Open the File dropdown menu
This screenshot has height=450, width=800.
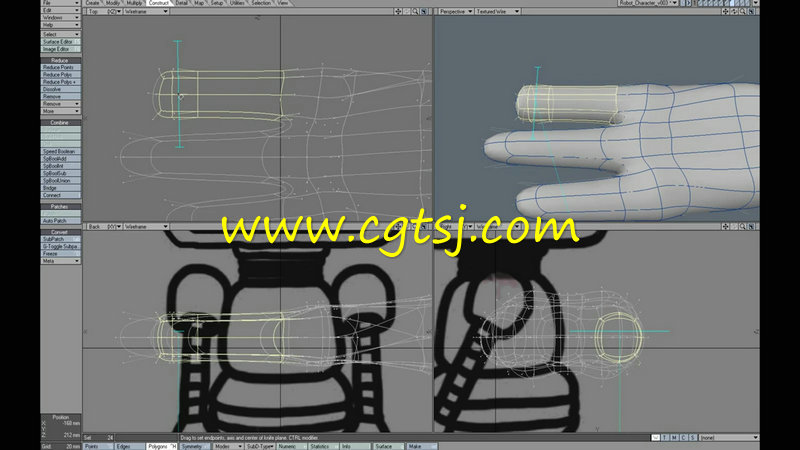click(x=61, y=3)
